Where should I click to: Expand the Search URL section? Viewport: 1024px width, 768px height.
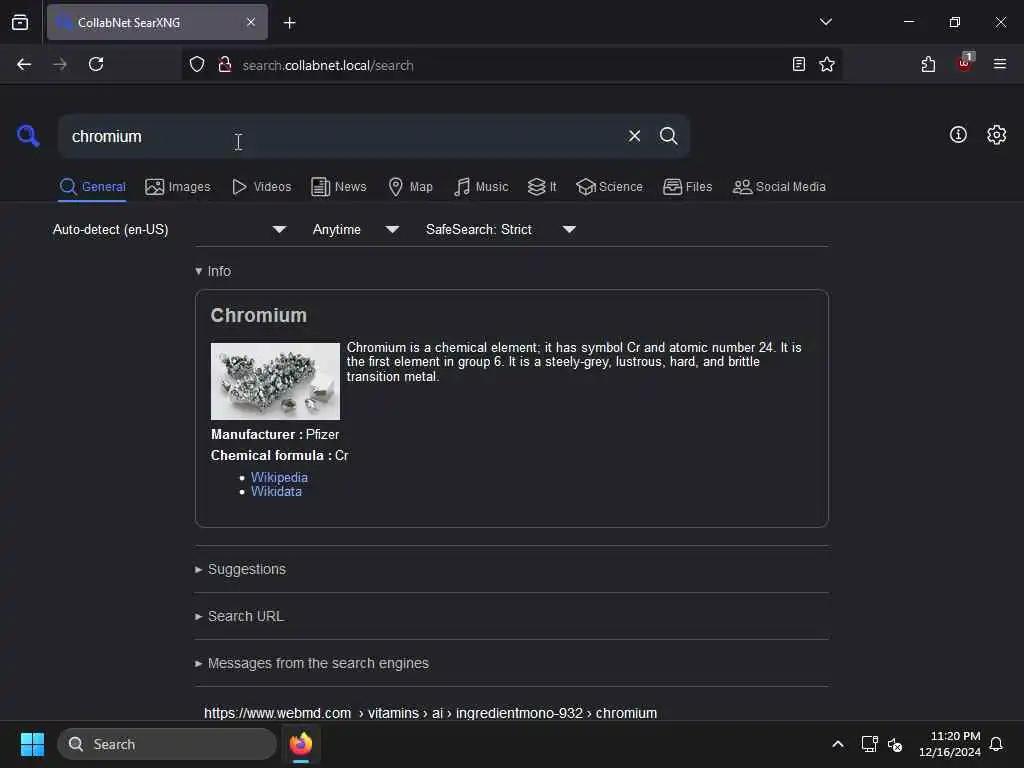[239, 616]
